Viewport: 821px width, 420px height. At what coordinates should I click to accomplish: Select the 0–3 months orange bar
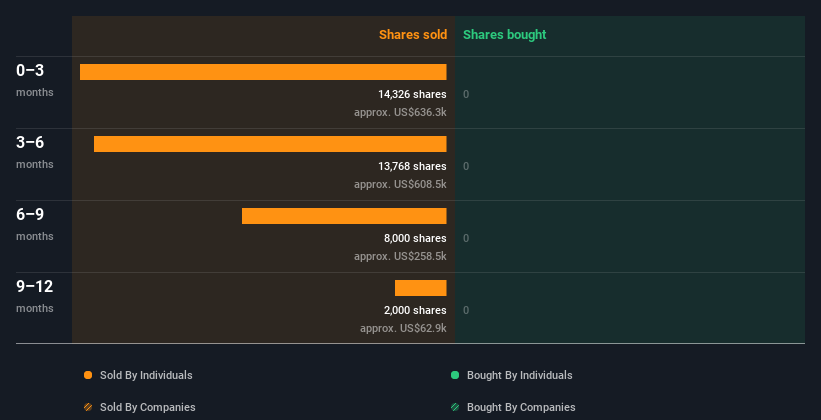(263, 72)
